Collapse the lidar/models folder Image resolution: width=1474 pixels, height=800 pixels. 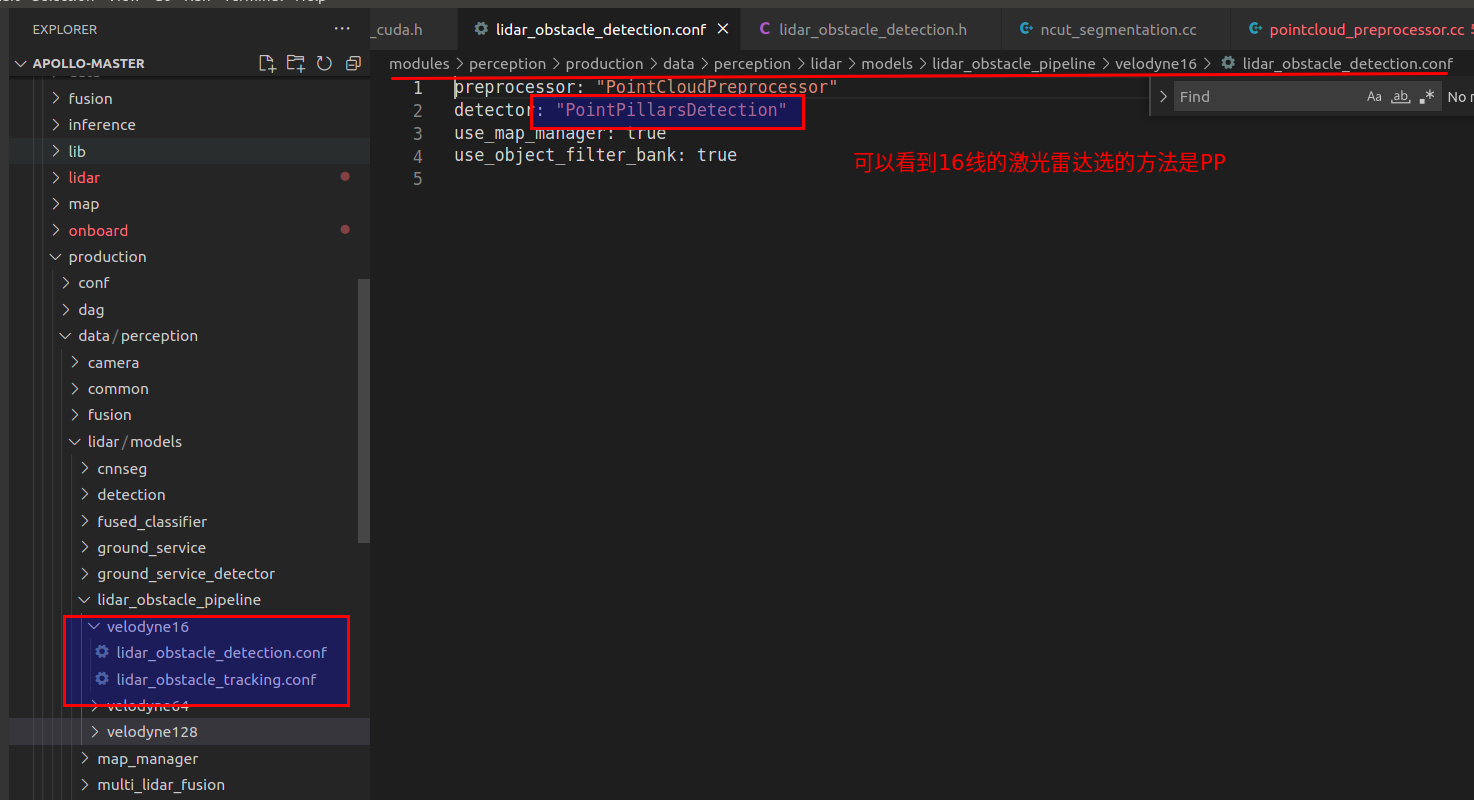tap(190, 442)
